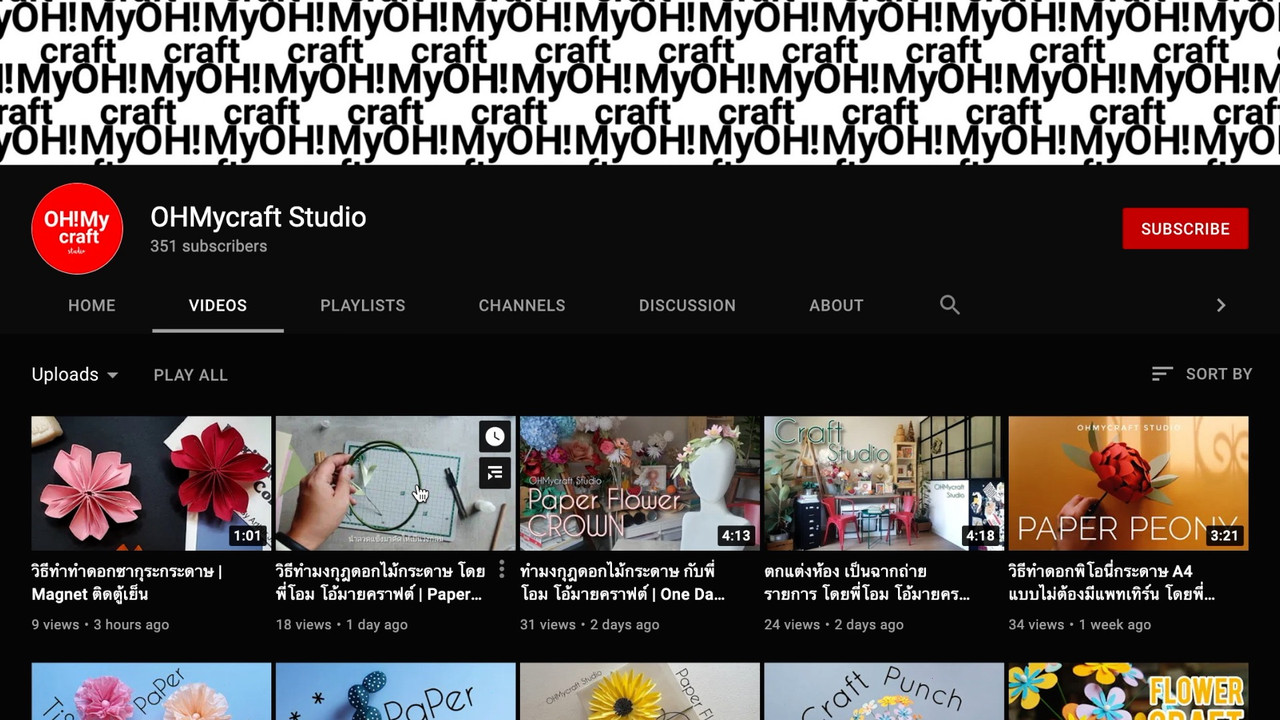Image resolution: width=1280 pixels, height=720 pixels.
Task: Open the Discussion tab
Action: [687, 305]
